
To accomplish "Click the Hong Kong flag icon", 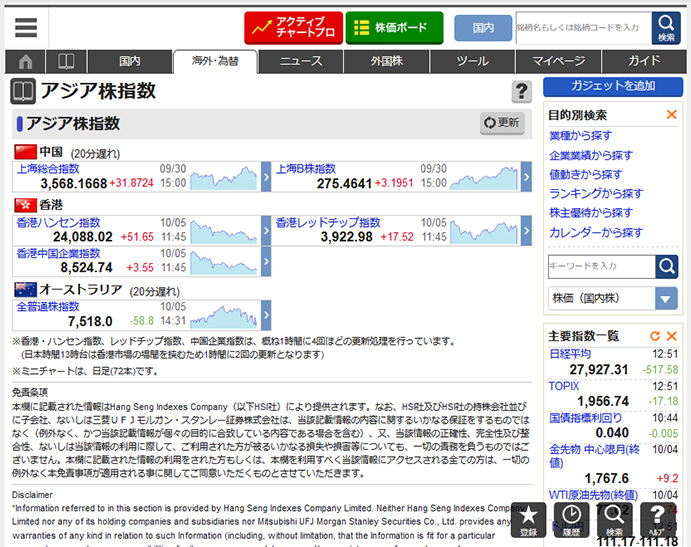I will pos(25,205).
